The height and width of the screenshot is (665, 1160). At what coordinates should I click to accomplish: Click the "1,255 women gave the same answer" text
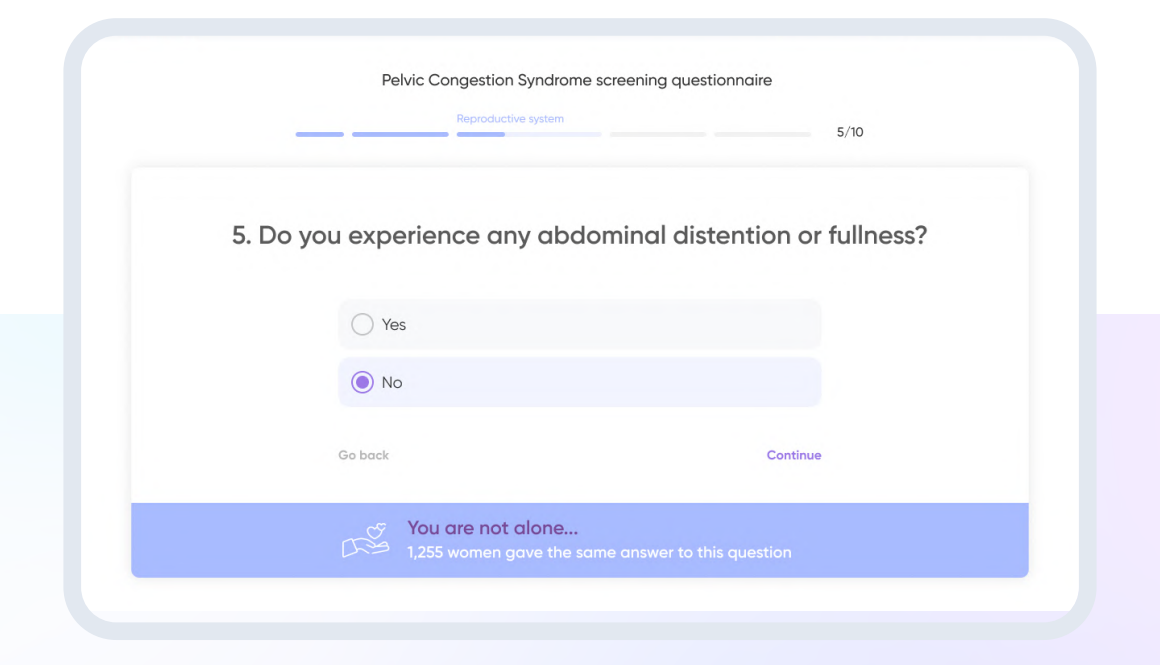click(x=598, y=553)
